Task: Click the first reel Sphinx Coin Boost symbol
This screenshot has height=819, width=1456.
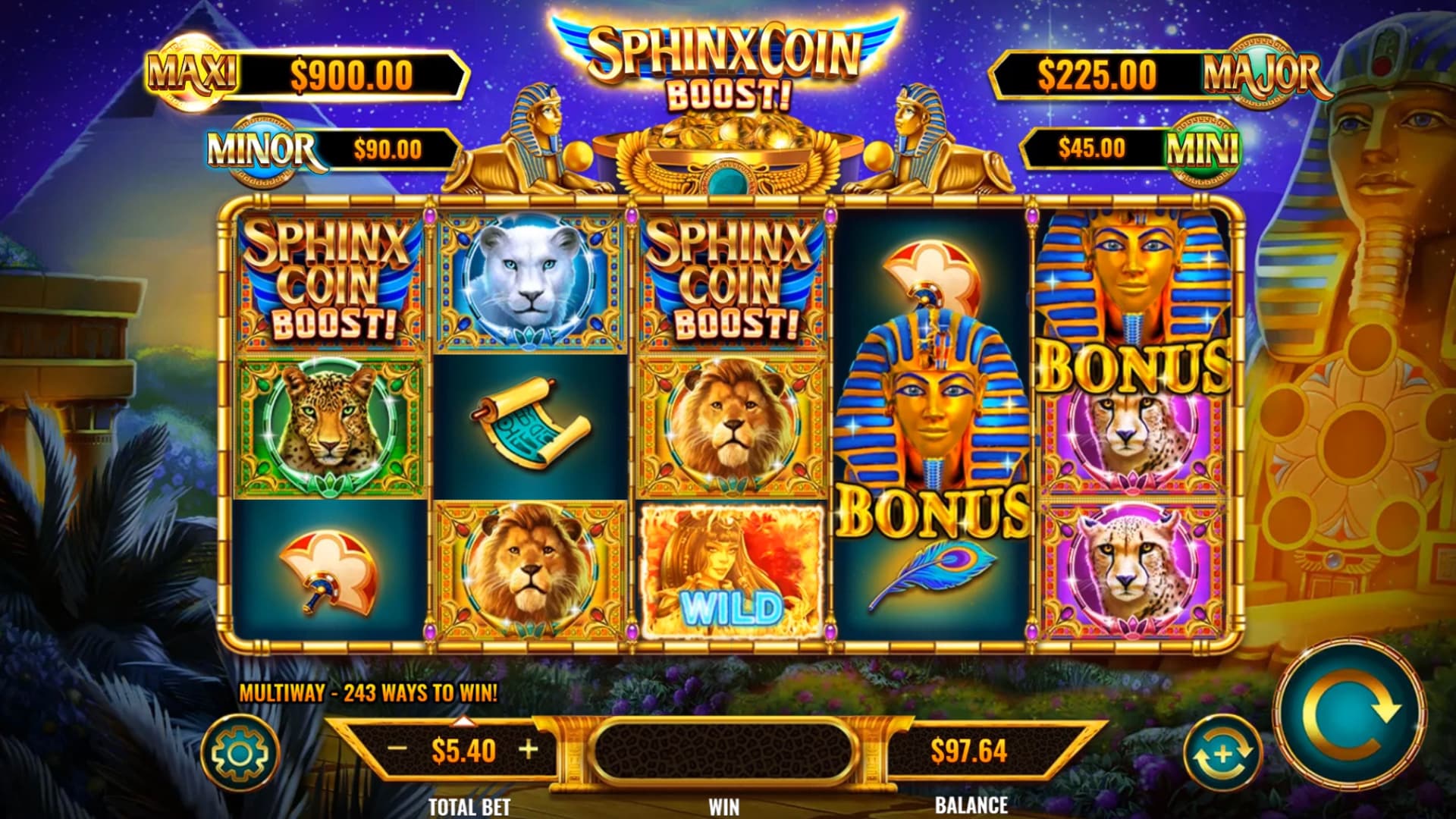Action: [331, 282]
